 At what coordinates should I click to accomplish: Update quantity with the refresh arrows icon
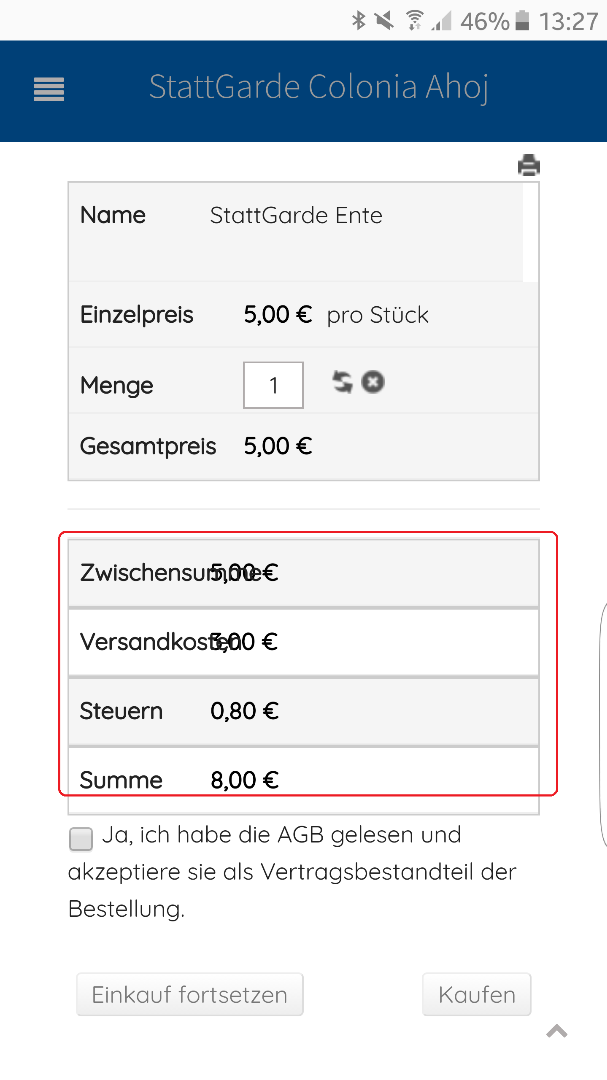pyautogui.click(x=343, y=382)
